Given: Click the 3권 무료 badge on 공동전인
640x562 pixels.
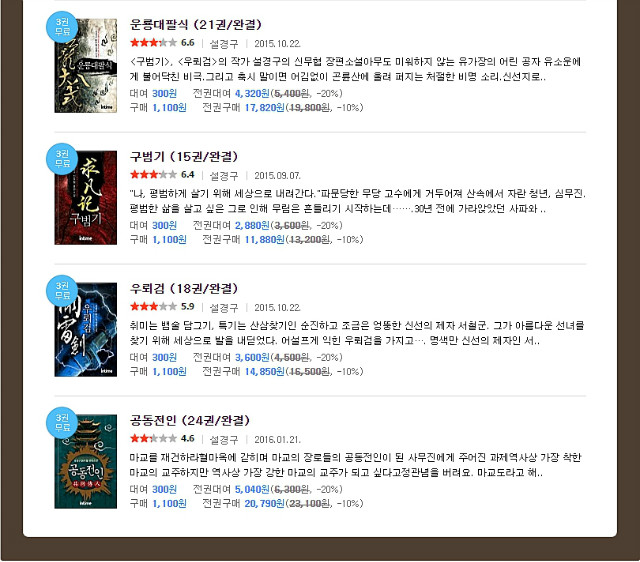Looking at the screenshot, I should [62, 423].
